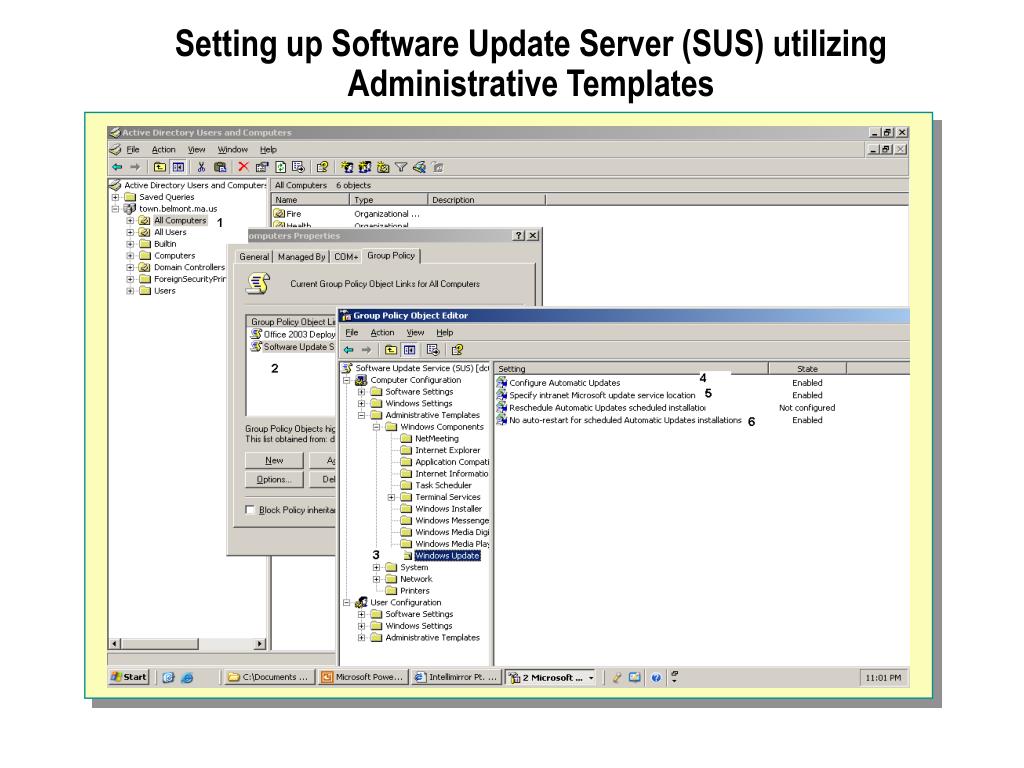Click the Find objects icon in toolbar

(419, 167)
